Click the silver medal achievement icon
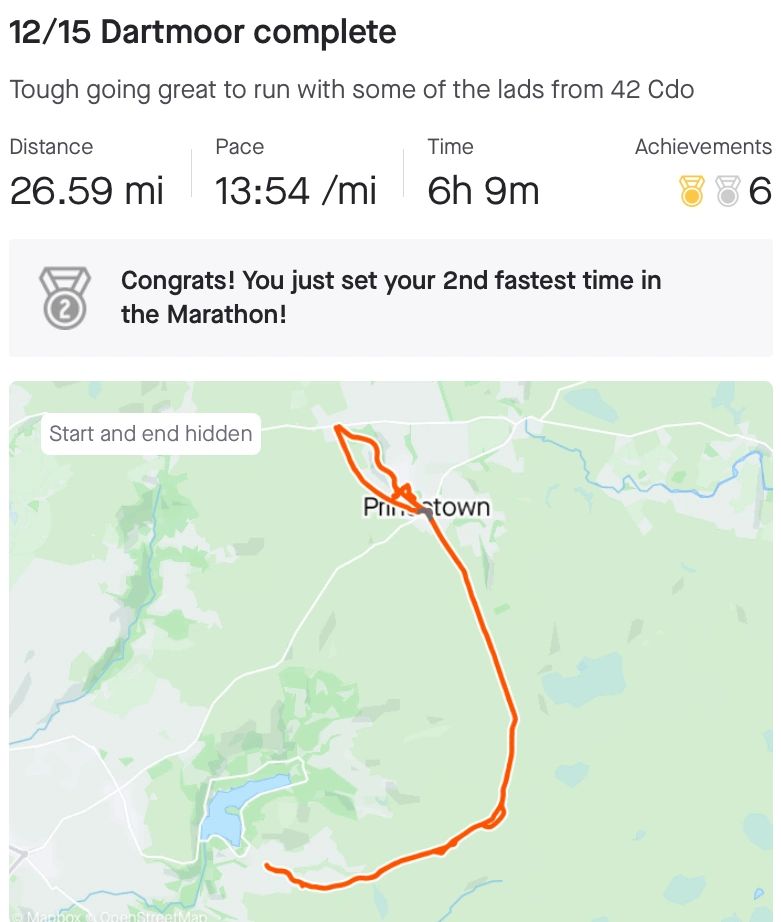 click(x=728, y=190)
